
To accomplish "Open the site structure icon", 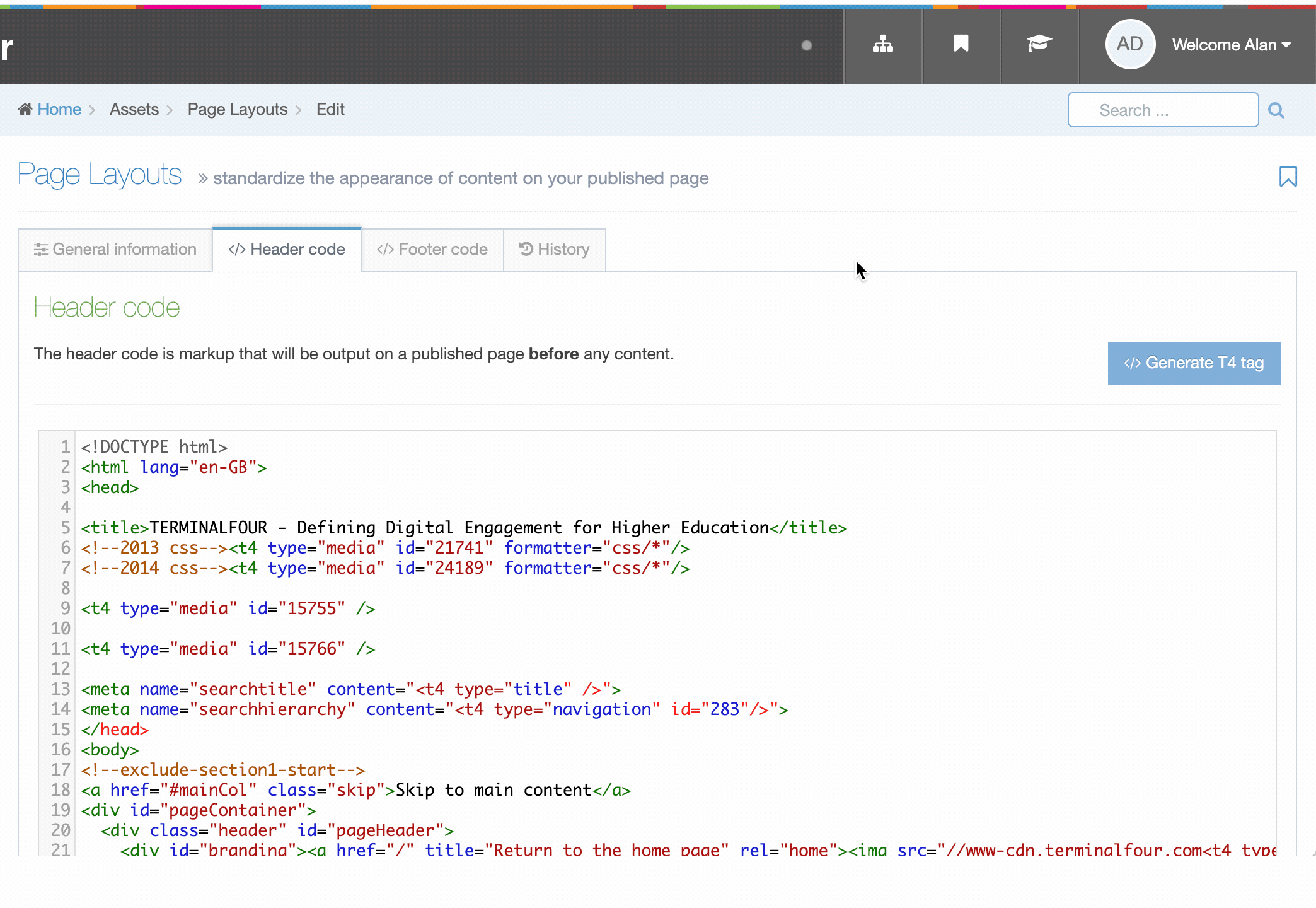I will 882,44.
